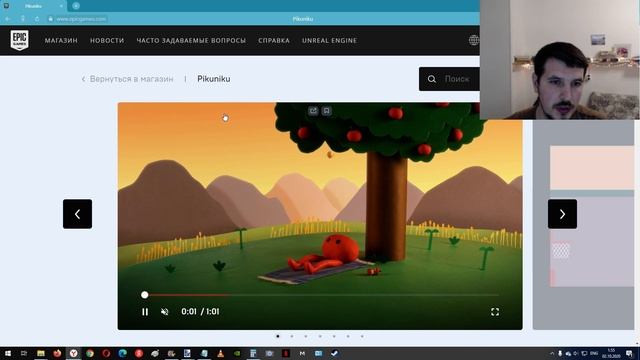Viewport: 640px width, 360px height.
Task: Show next media with right arrow
Action: [562, 214]
